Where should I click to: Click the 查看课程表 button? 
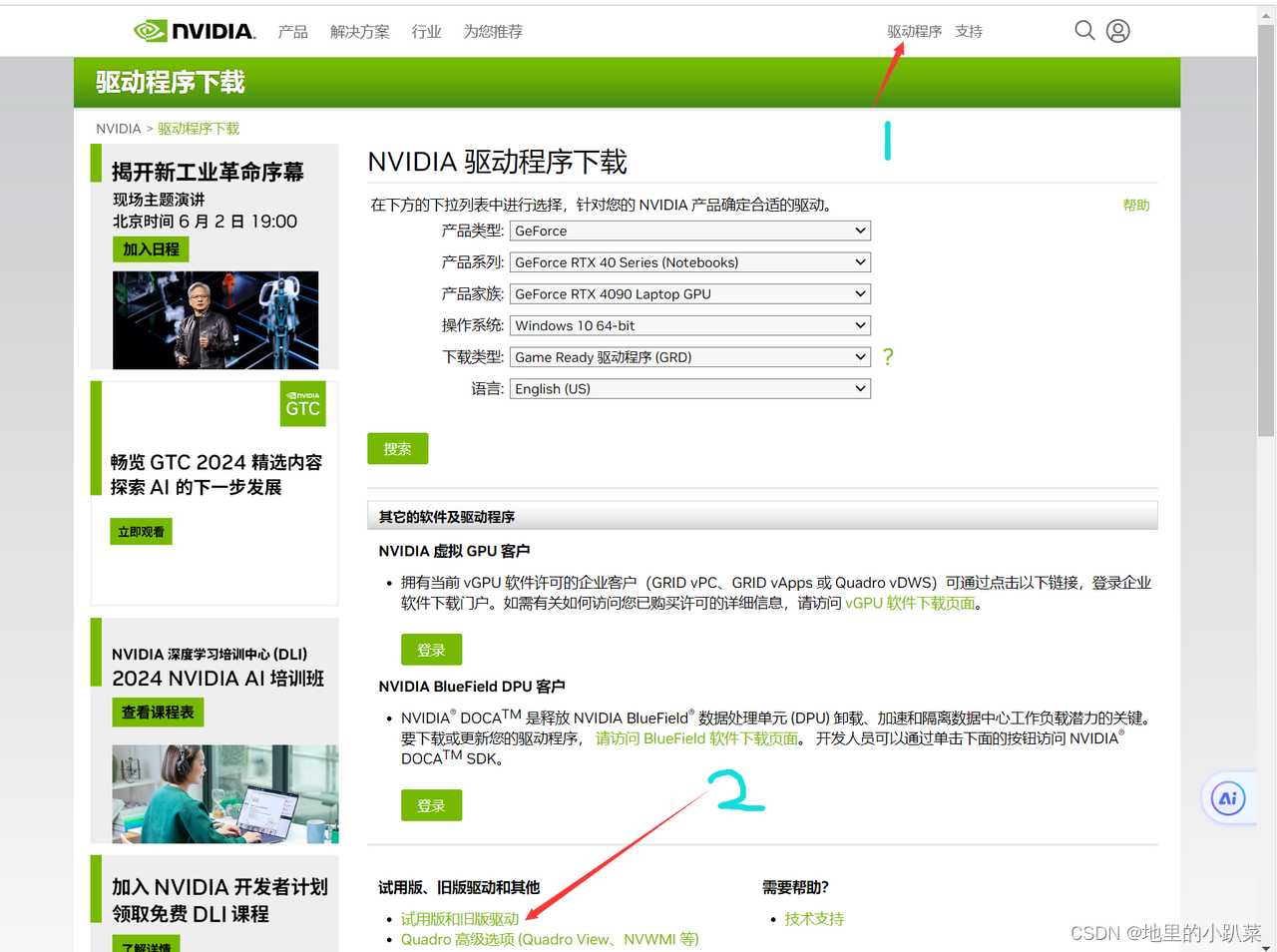point(158,713)
